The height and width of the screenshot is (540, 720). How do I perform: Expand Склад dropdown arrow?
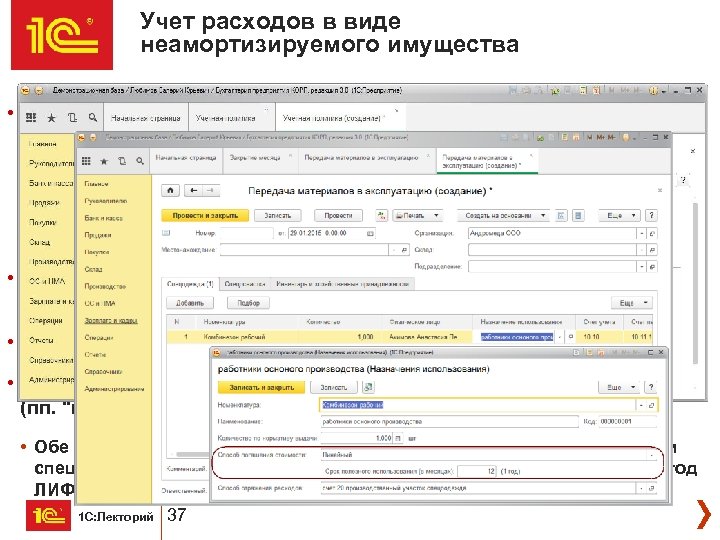(x=642, y=250)
